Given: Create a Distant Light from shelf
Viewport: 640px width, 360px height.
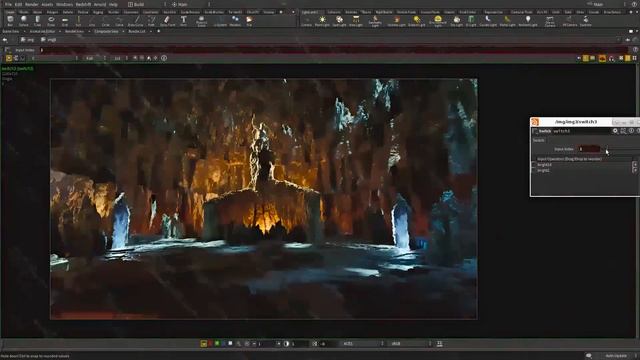Looking at the screenshot, I should 417,21.
